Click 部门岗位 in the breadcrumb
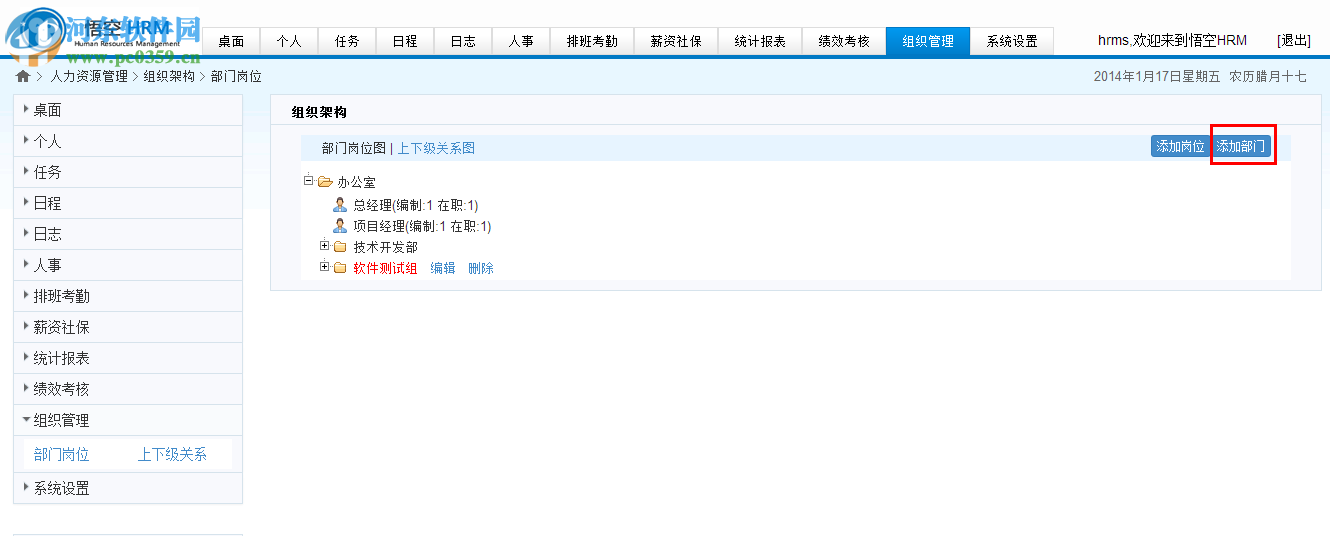The image size is (1330, 536). tap(236, 76)
